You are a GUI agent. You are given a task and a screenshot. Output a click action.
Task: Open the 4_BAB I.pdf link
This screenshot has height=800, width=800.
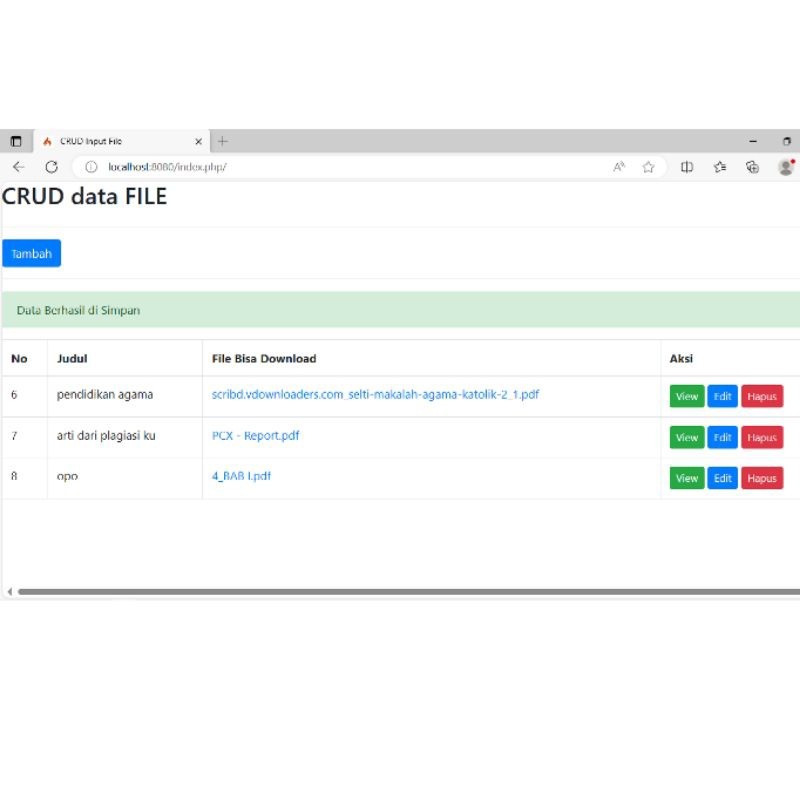243,477
